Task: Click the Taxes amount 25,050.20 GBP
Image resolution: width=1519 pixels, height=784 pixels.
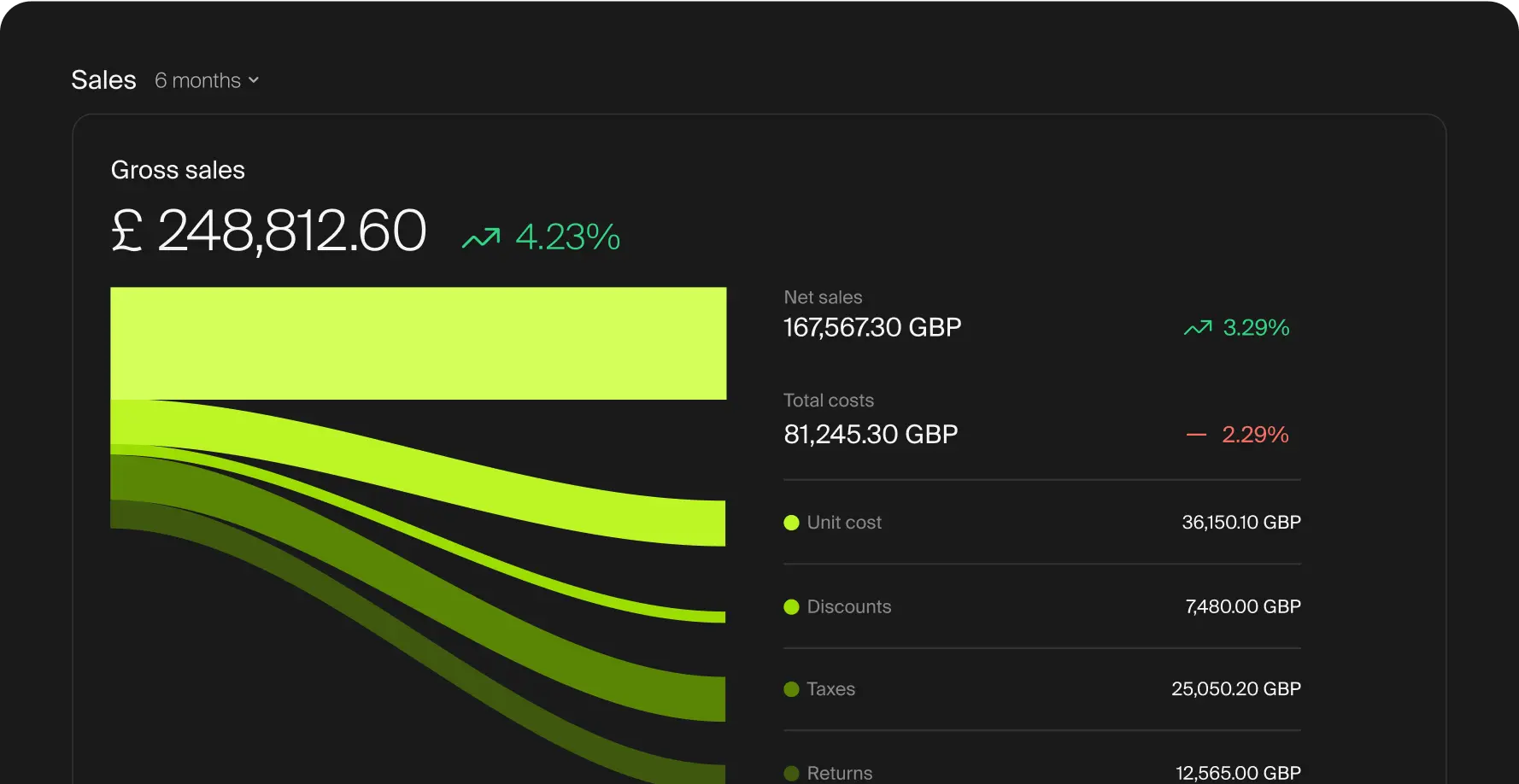Action: tap(1235, 689)
